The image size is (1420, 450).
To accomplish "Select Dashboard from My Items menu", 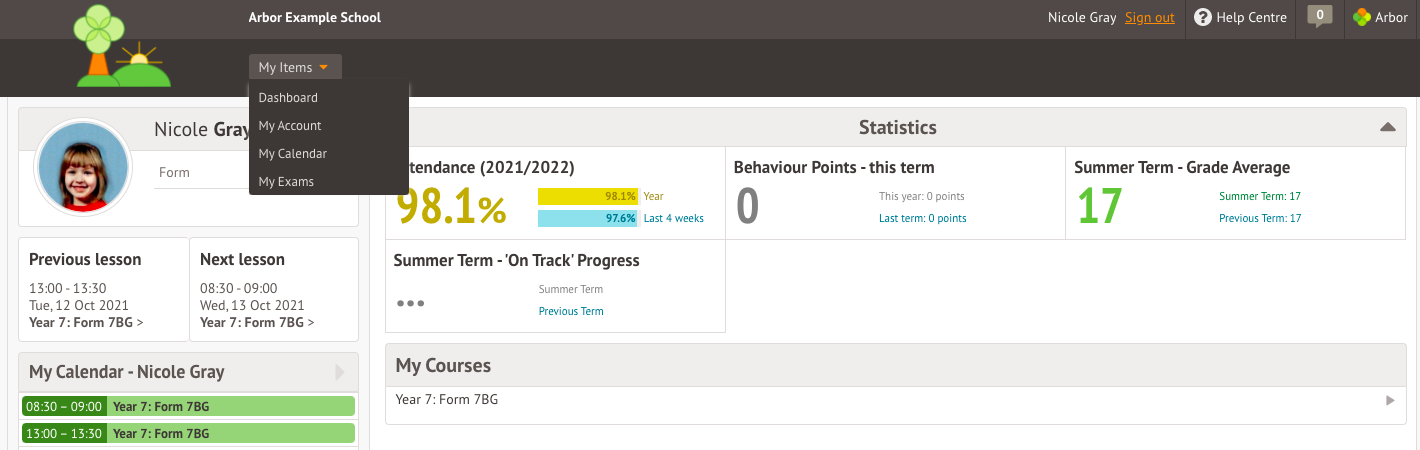I will [x=288, y=98].
